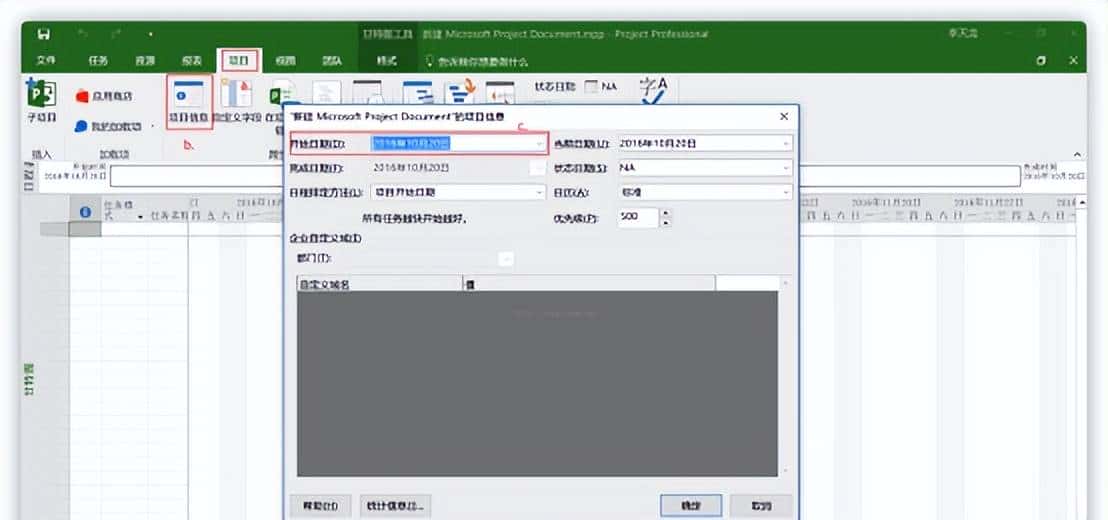The image size is (1108, 520).
Task: Click the Gantt view scrollbar up arrow
Action: tap(1082, 203)
